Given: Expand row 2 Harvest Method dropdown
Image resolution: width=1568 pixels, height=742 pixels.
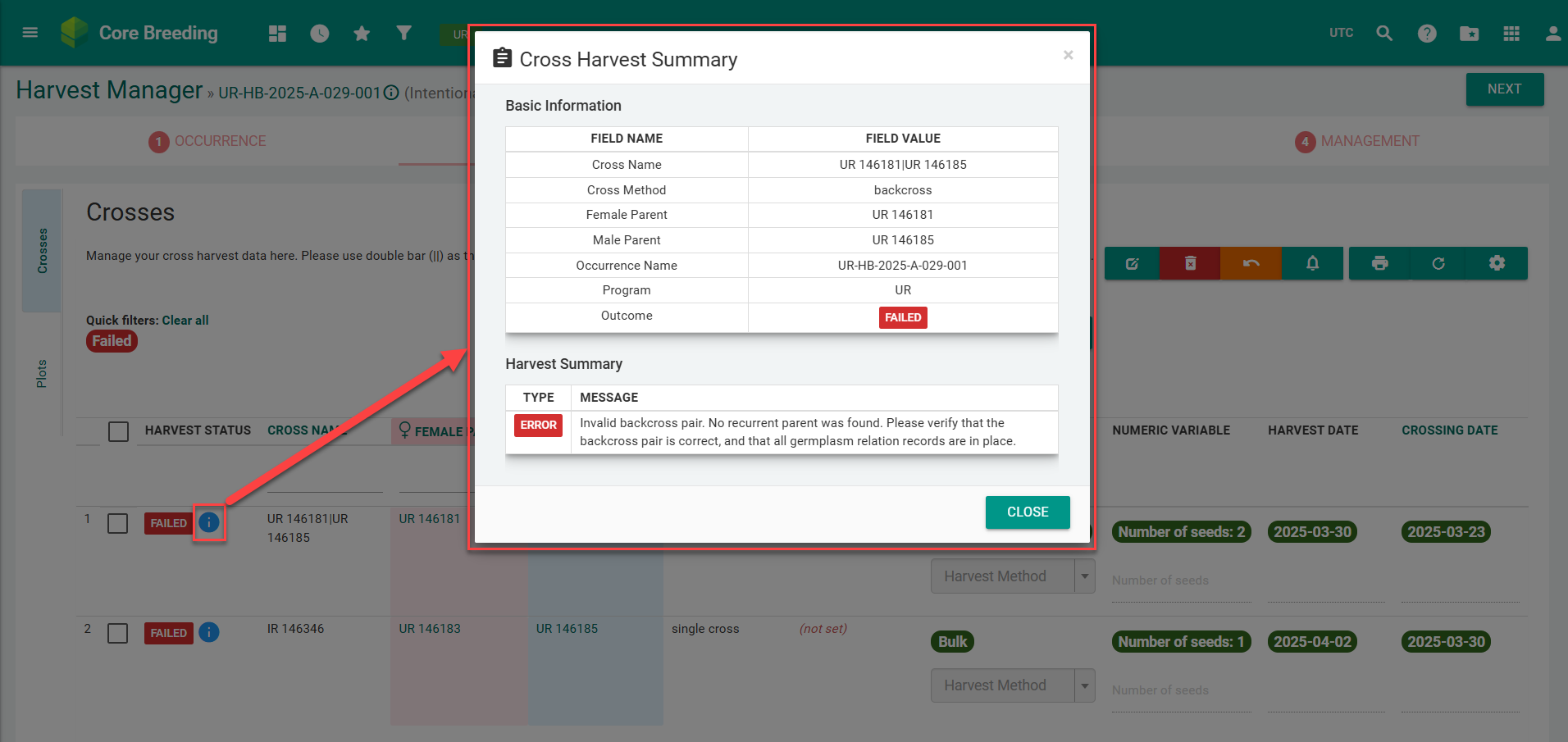Looking at the screenshot, I should click(x=1084, y=685).
